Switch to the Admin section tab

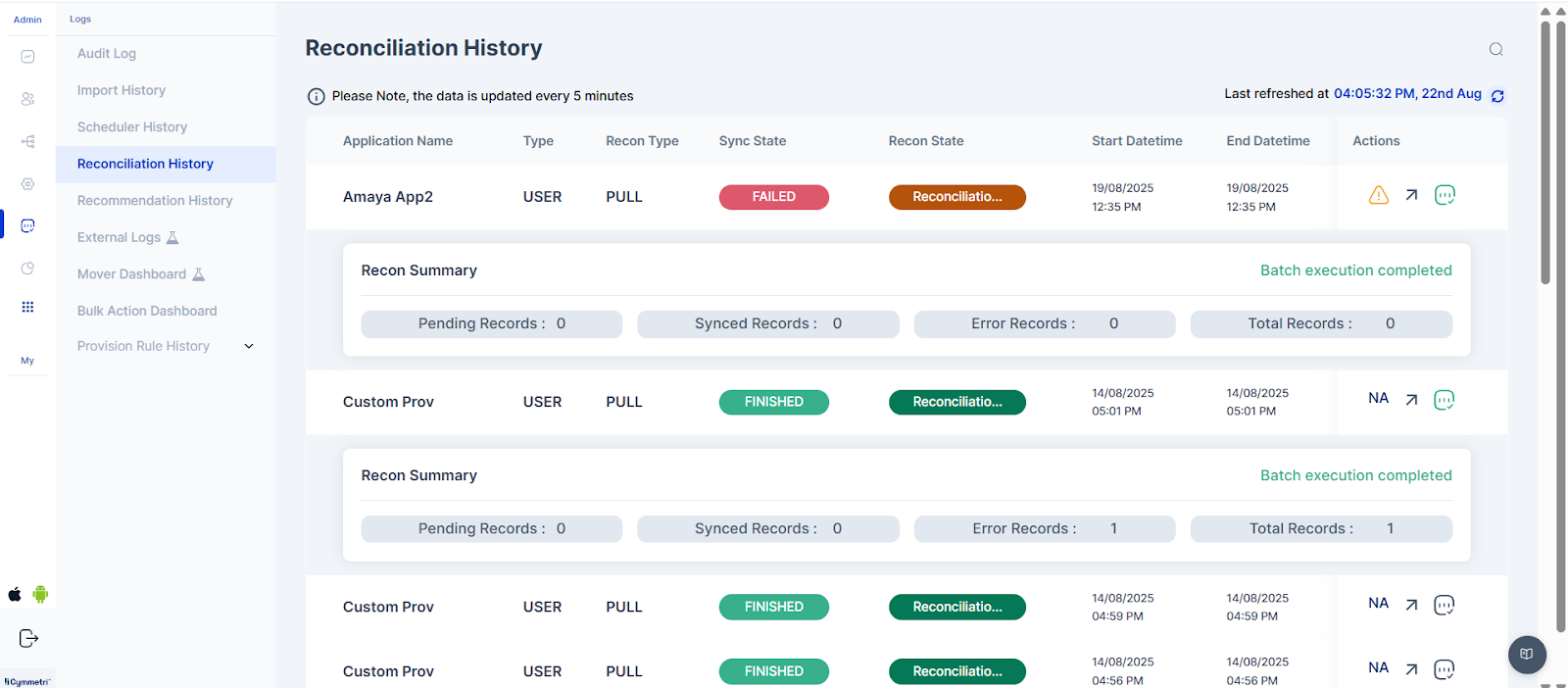pyautogui.click(x=27, y=20)
